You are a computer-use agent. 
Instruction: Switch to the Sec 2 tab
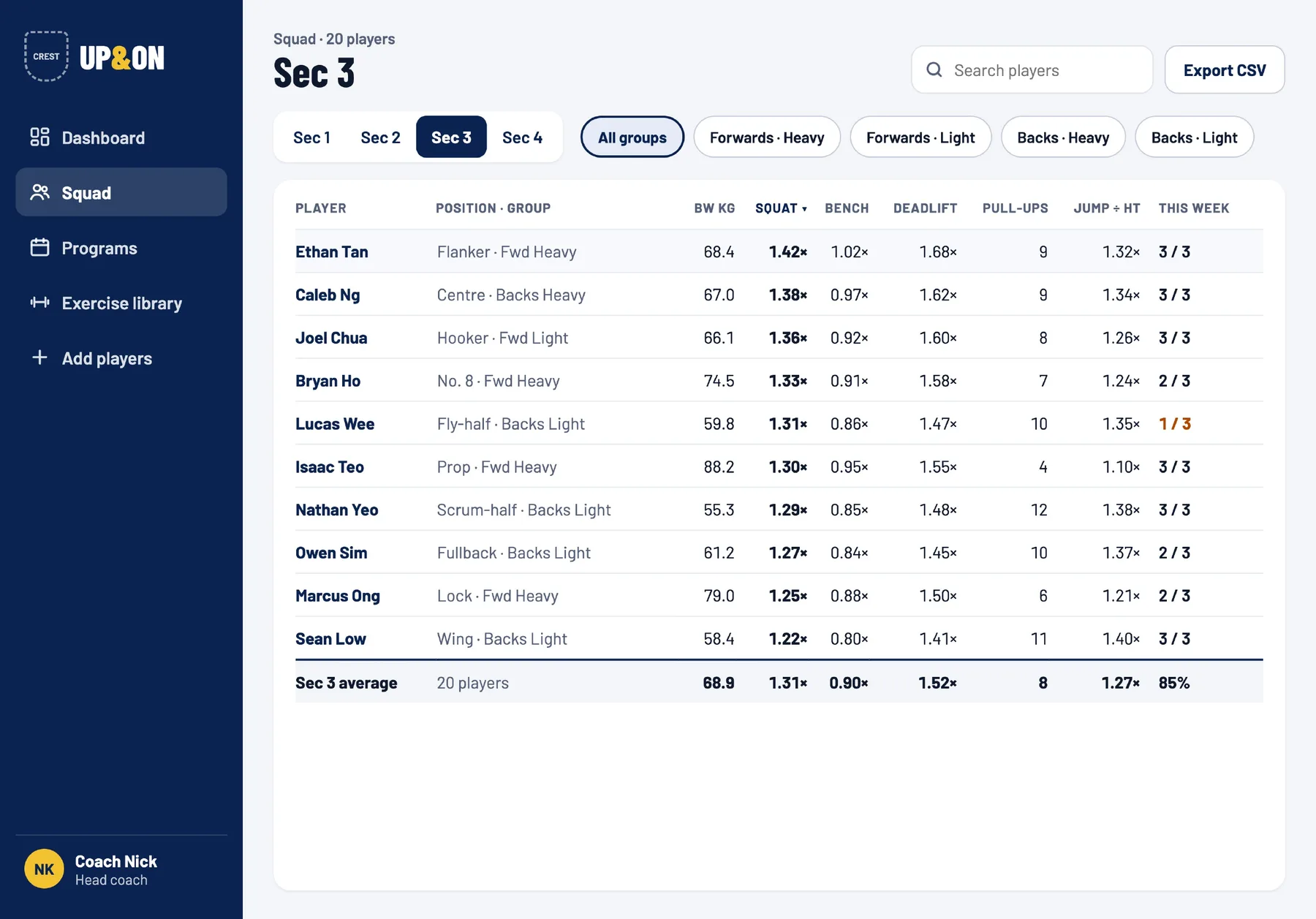pos(380,137)
